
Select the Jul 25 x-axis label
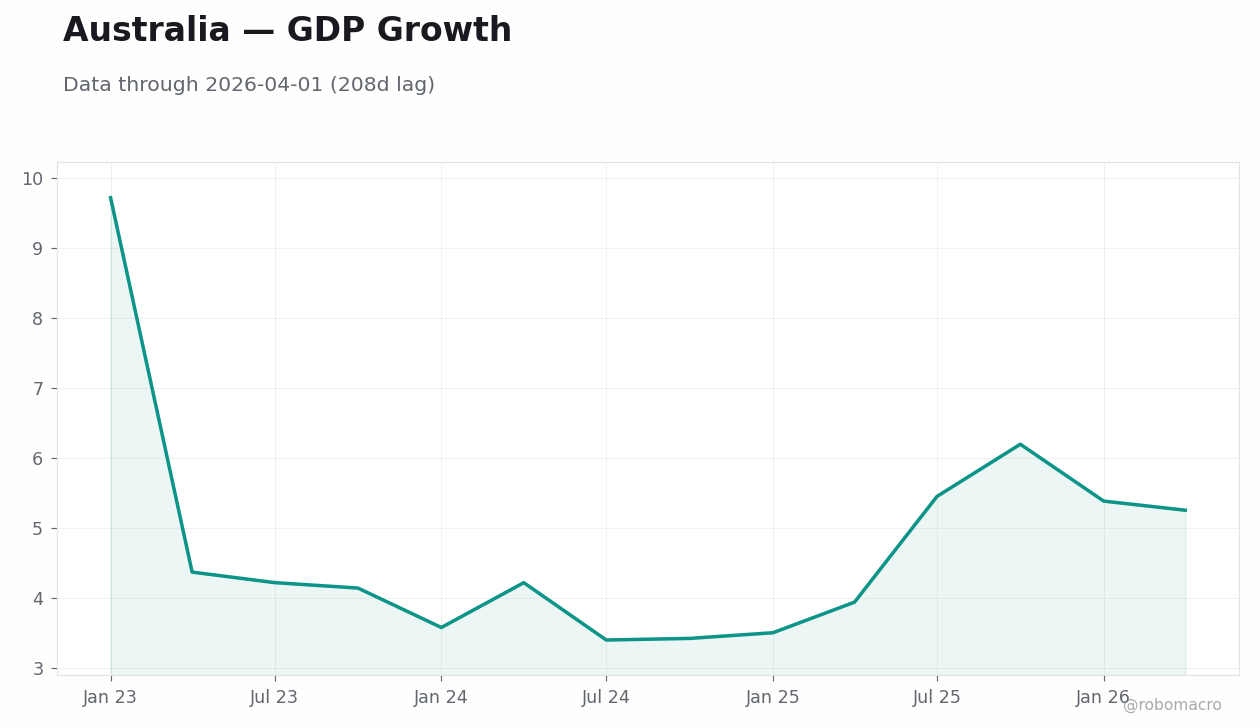click(x=937, y=698)
